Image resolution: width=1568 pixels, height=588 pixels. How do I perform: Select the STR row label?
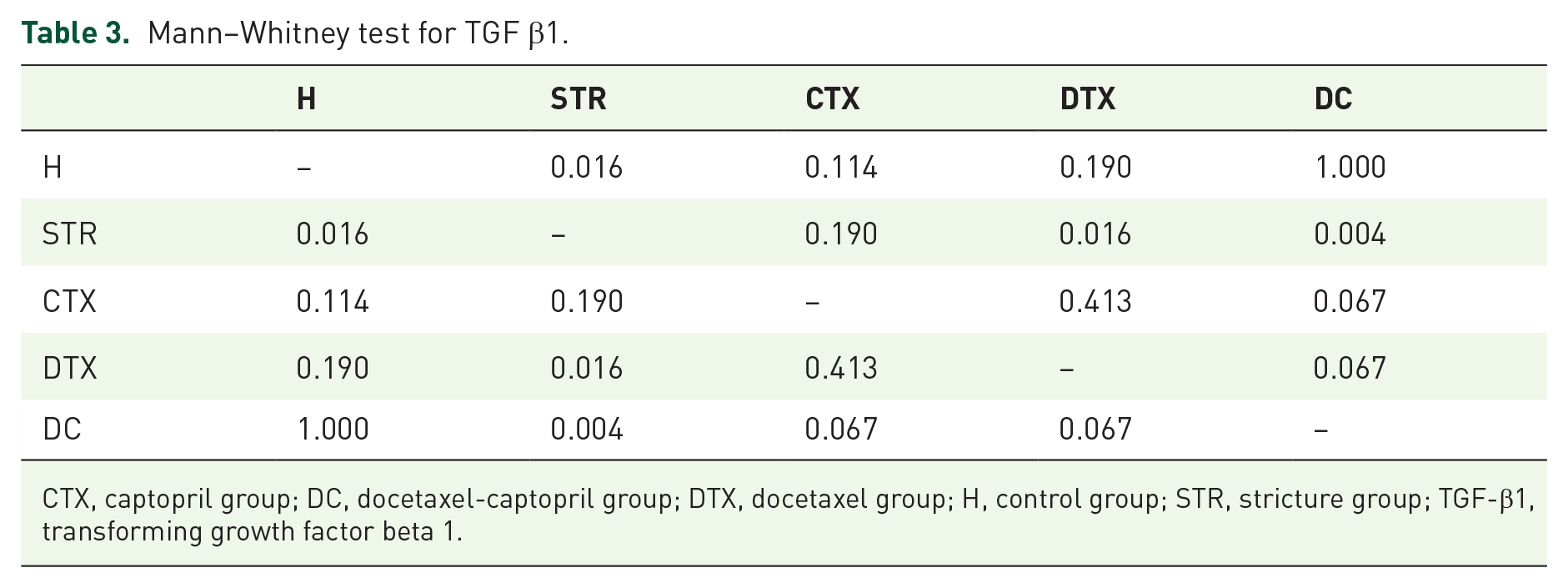69,234
